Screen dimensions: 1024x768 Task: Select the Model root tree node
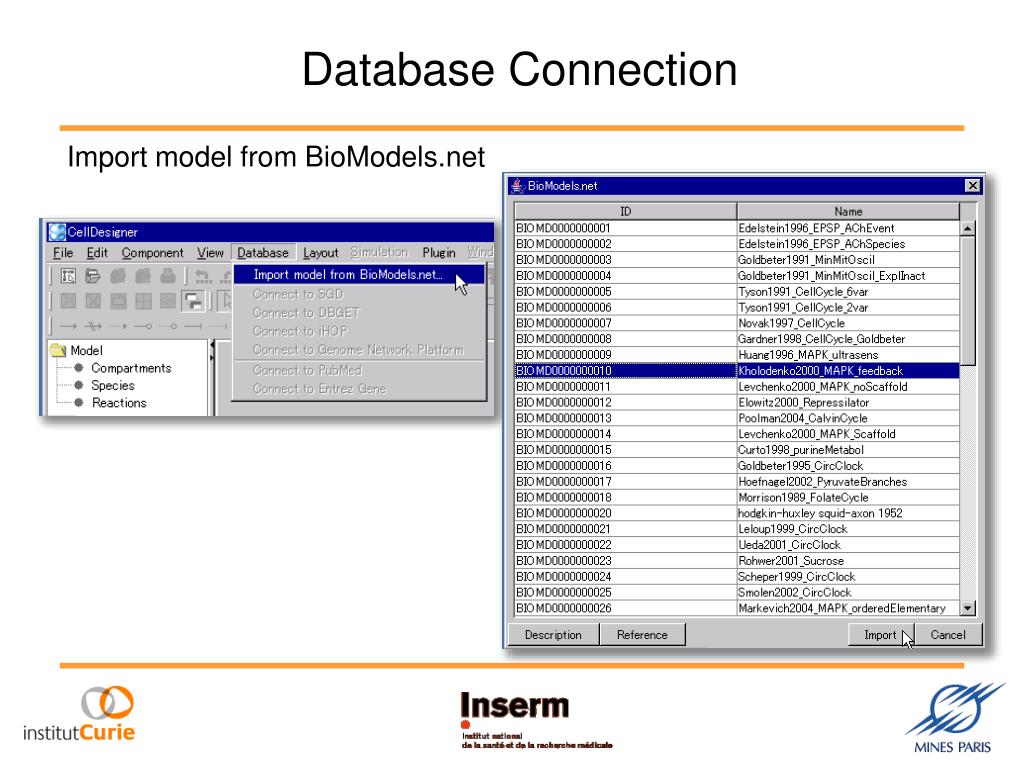point(86,351)
